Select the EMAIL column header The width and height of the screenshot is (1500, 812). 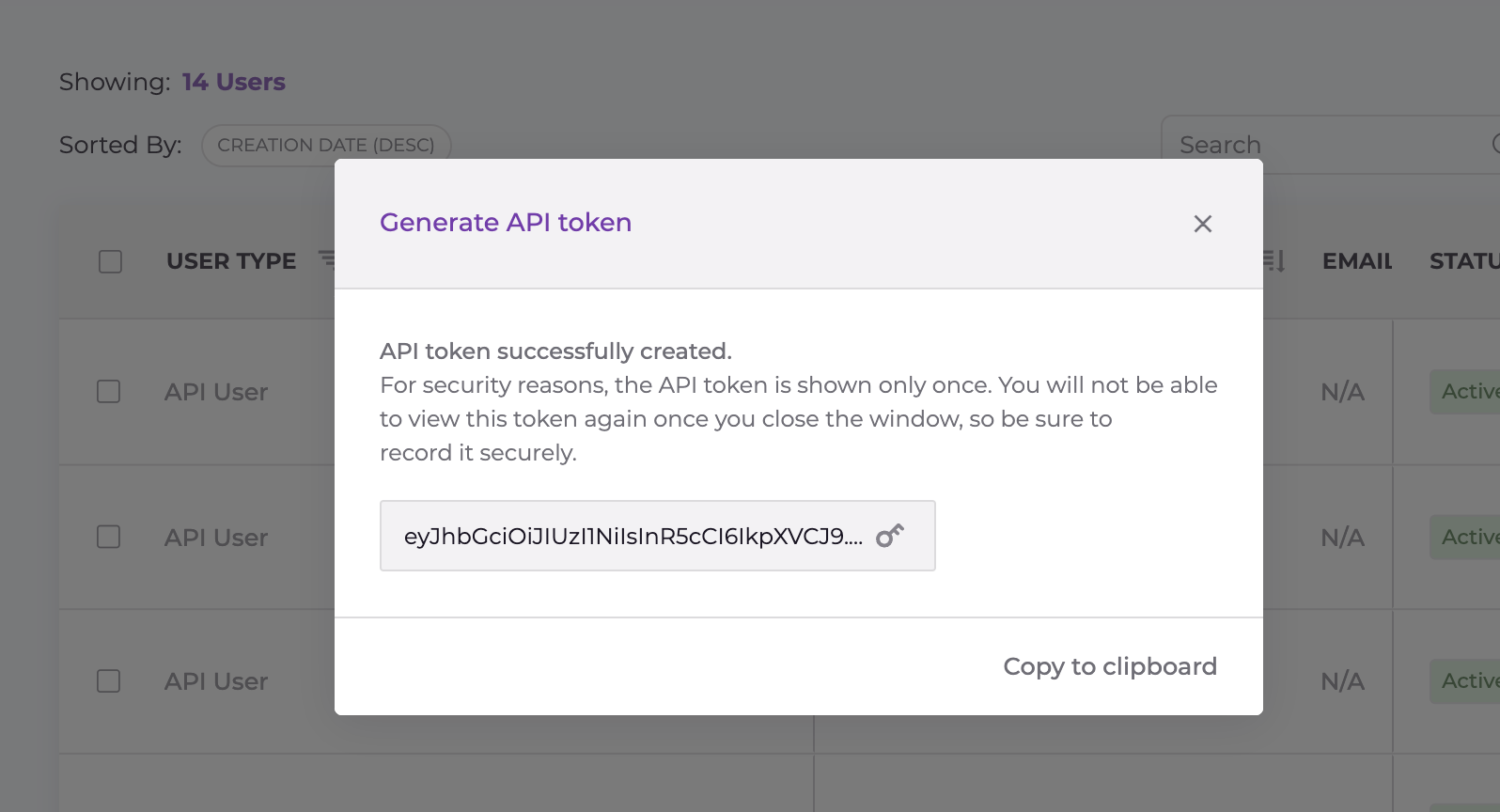click(1356, 261)
